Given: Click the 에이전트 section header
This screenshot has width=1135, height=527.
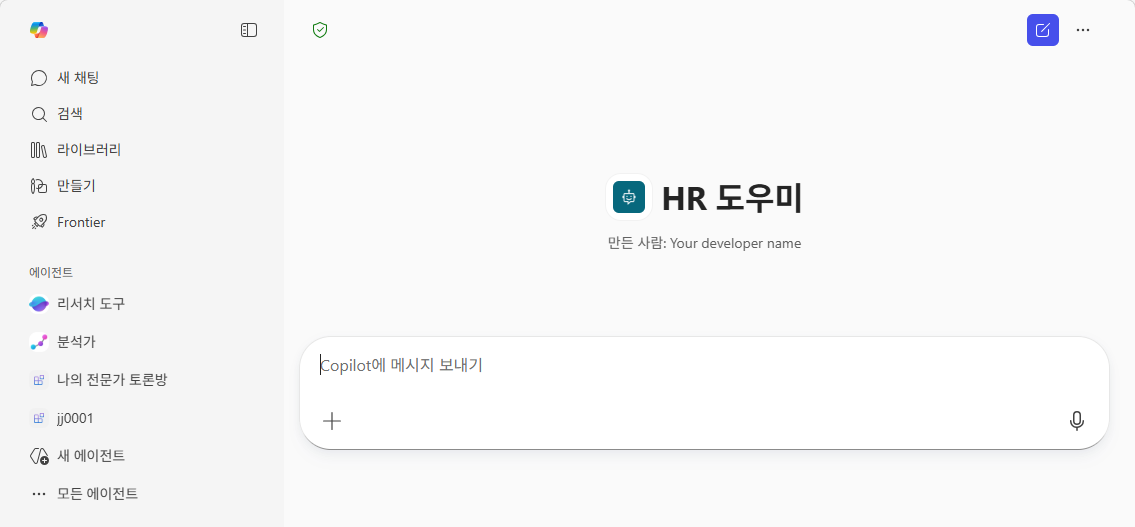Looking at the screenshot, I should pyautogui.click(x=51, y=273).
